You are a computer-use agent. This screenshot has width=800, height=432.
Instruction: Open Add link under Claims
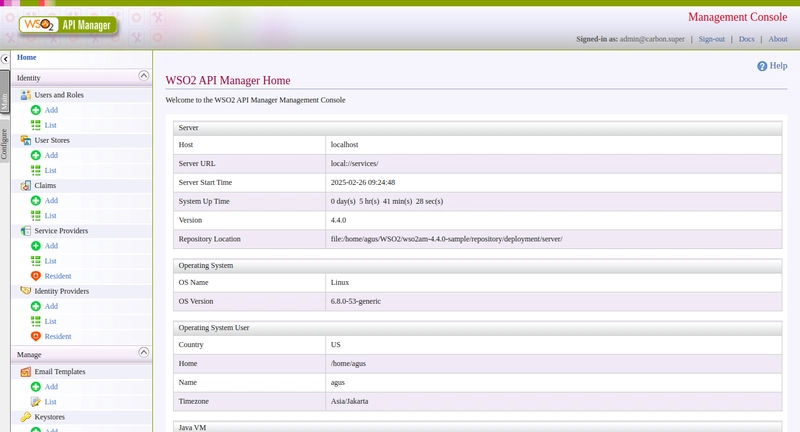coord(51,200)
